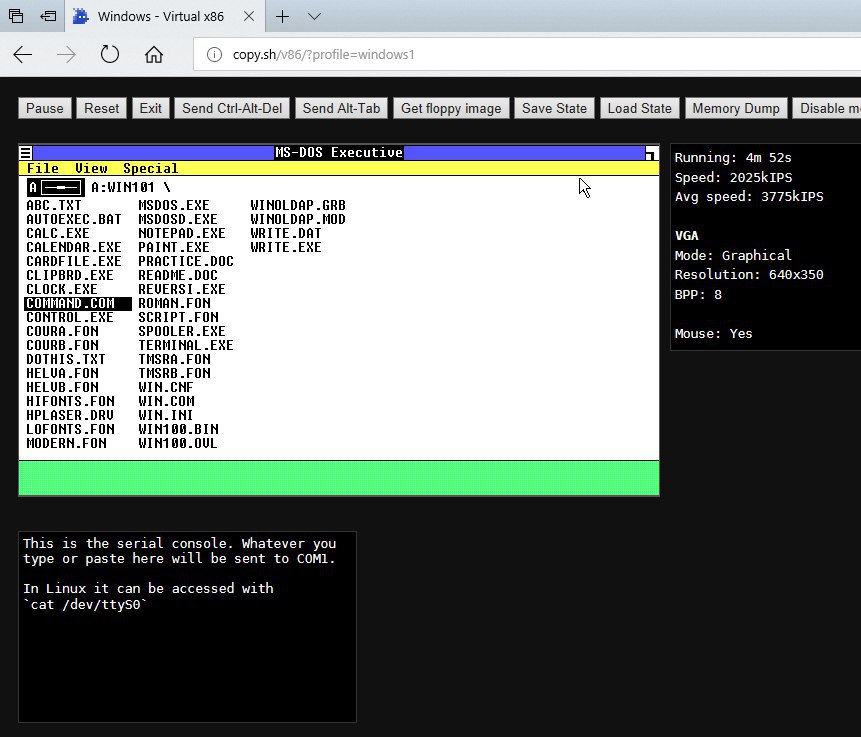Image resolution: width=861 pixels, height=737 pixels.
Task: Select WIN100.OVL file
Action: [178, 443]
